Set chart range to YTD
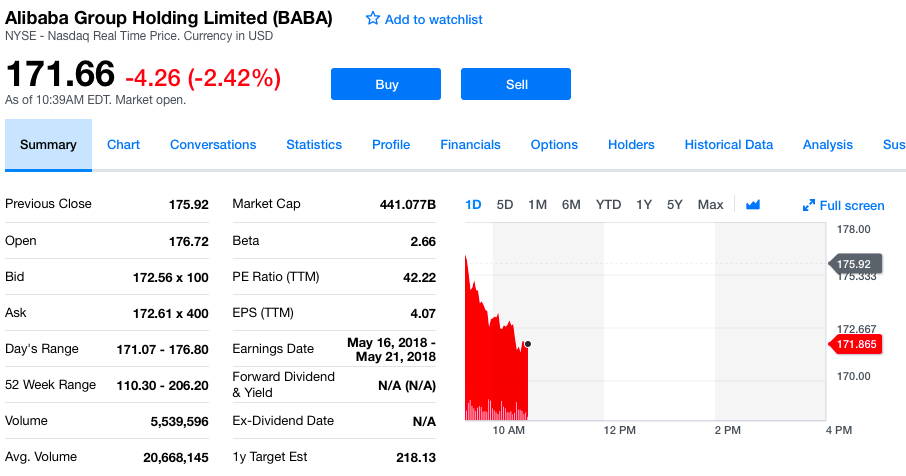The width and height of the screenshot is (906, 476). tap(608, 205)
